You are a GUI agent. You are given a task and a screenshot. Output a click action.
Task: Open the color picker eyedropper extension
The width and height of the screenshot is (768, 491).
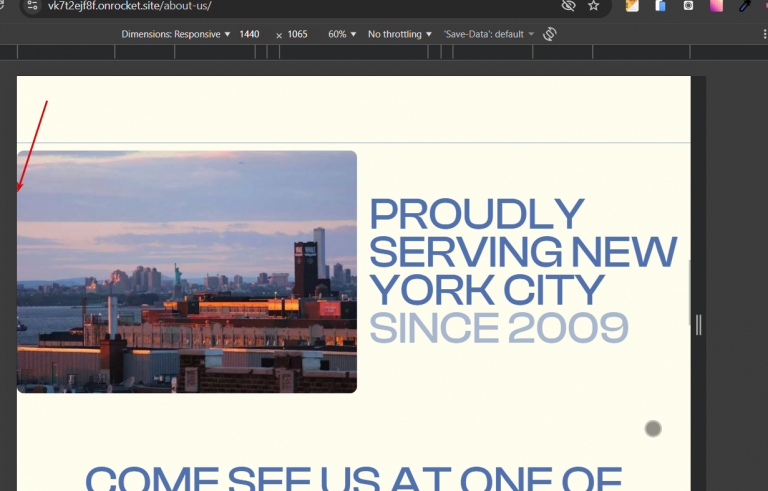745,5
